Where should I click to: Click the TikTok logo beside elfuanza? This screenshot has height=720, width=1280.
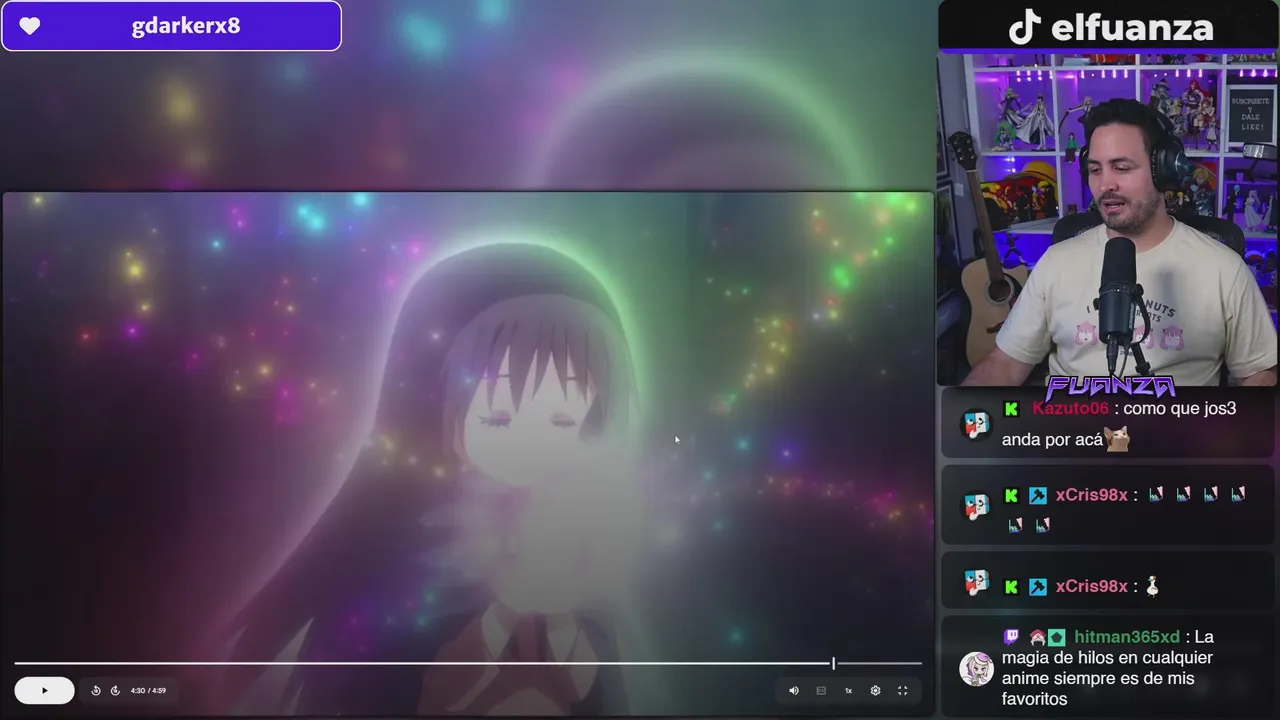[1025, 27]
